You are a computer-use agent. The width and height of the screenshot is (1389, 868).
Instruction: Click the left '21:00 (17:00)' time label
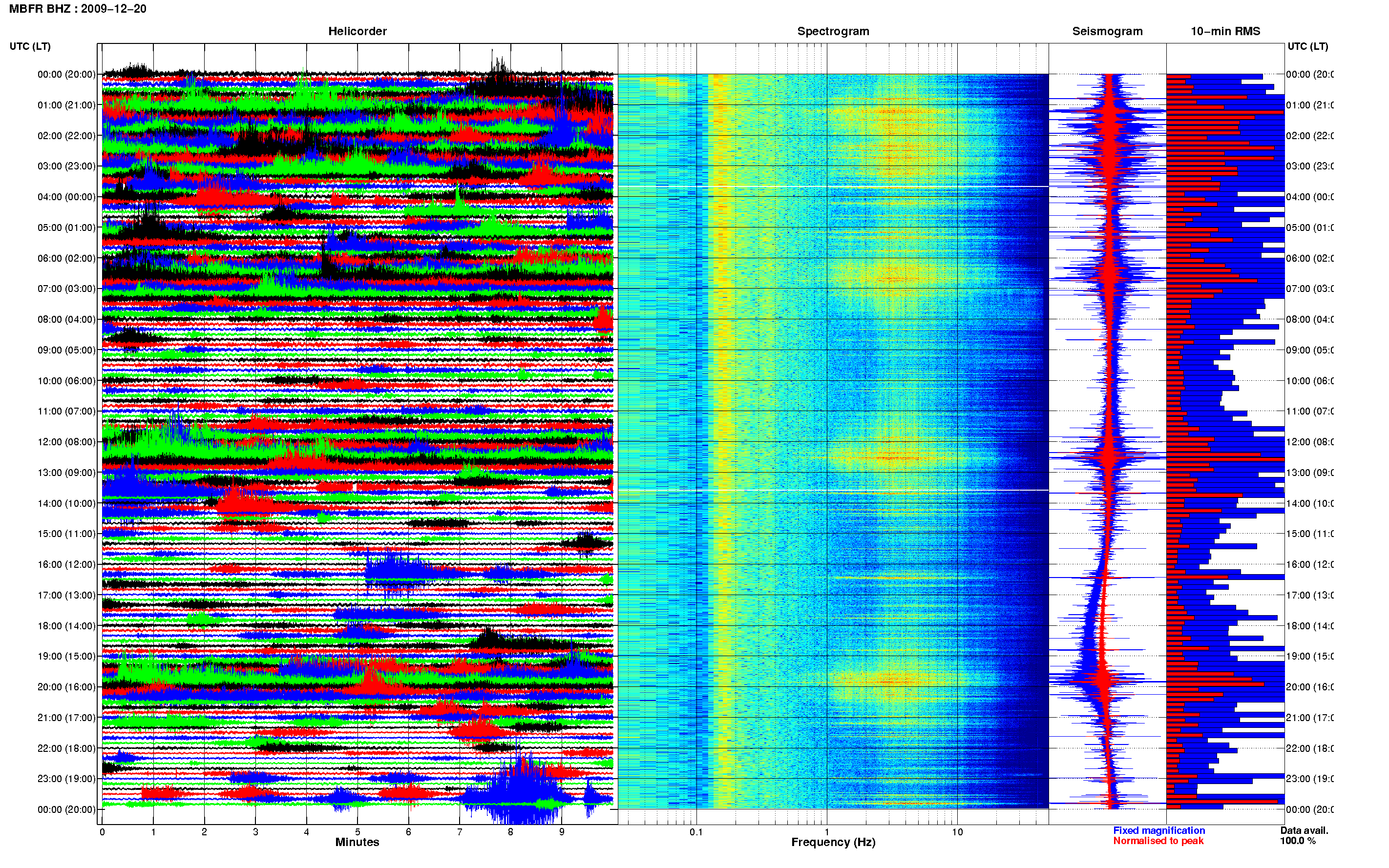coord(66,718)
